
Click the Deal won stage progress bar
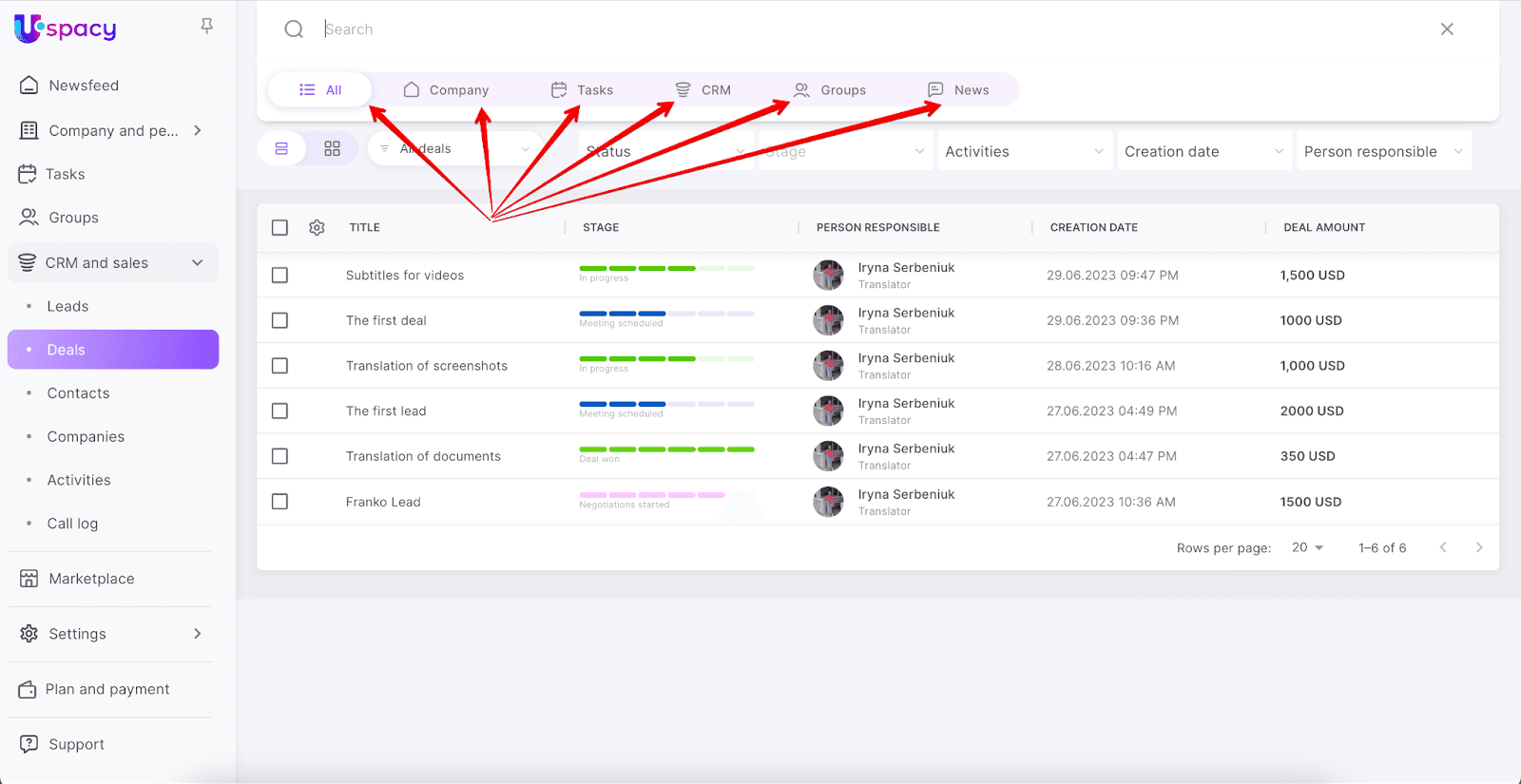[666, 449]
